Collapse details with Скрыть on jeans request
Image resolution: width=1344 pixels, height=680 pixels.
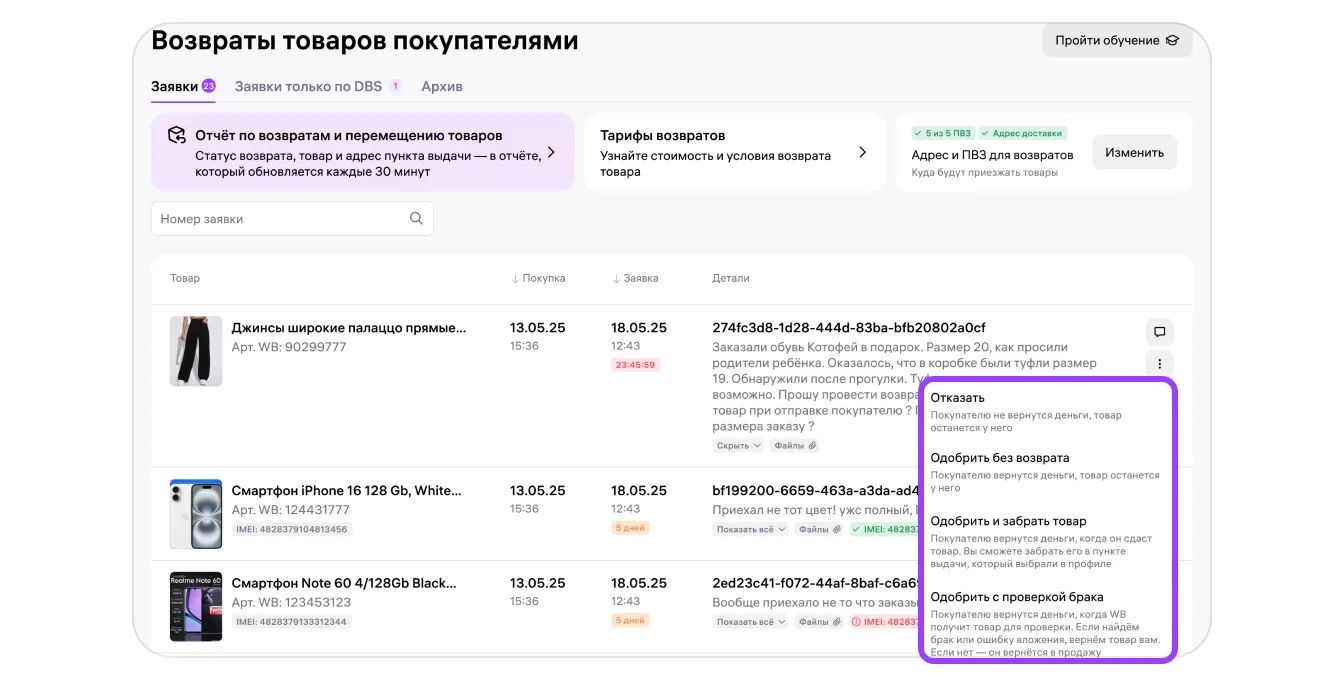[739, 446]
